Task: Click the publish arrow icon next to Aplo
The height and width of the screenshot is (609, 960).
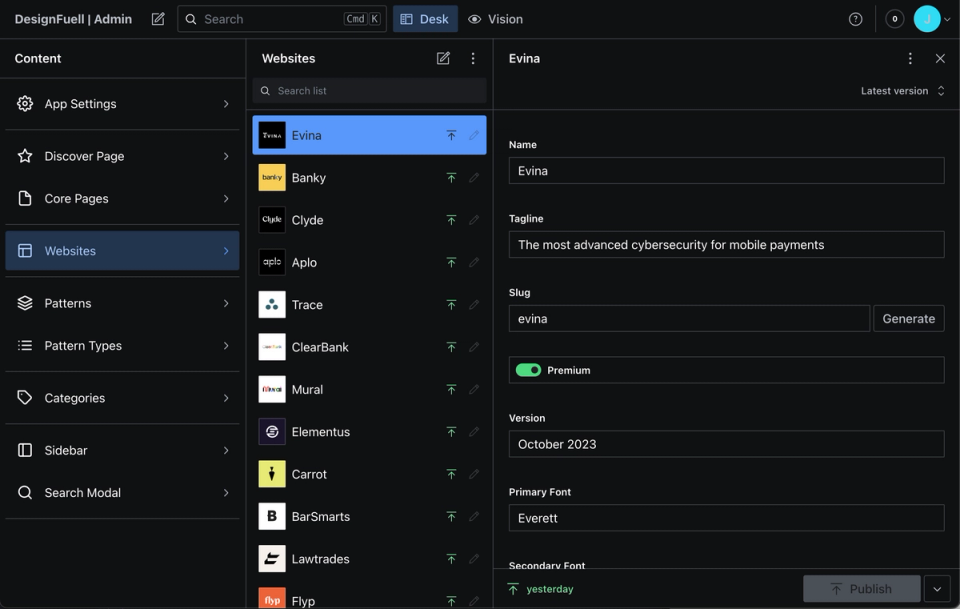Action: pos(451,262)
